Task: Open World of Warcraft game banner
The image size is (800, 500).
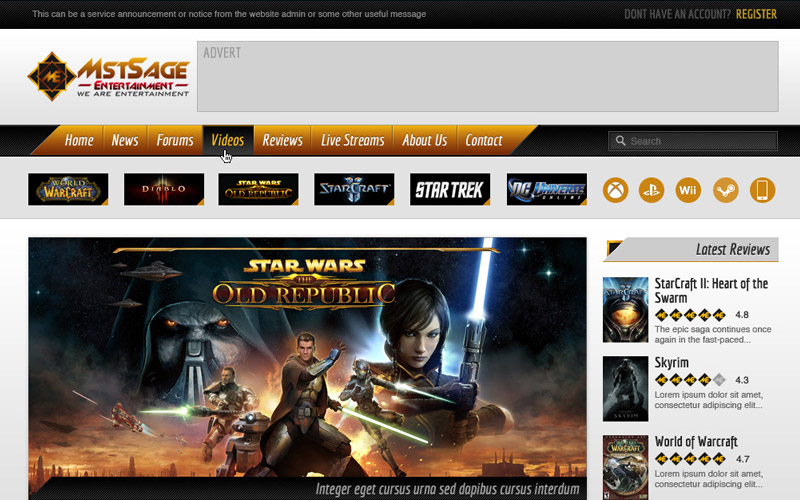Action: coord(68,189)
